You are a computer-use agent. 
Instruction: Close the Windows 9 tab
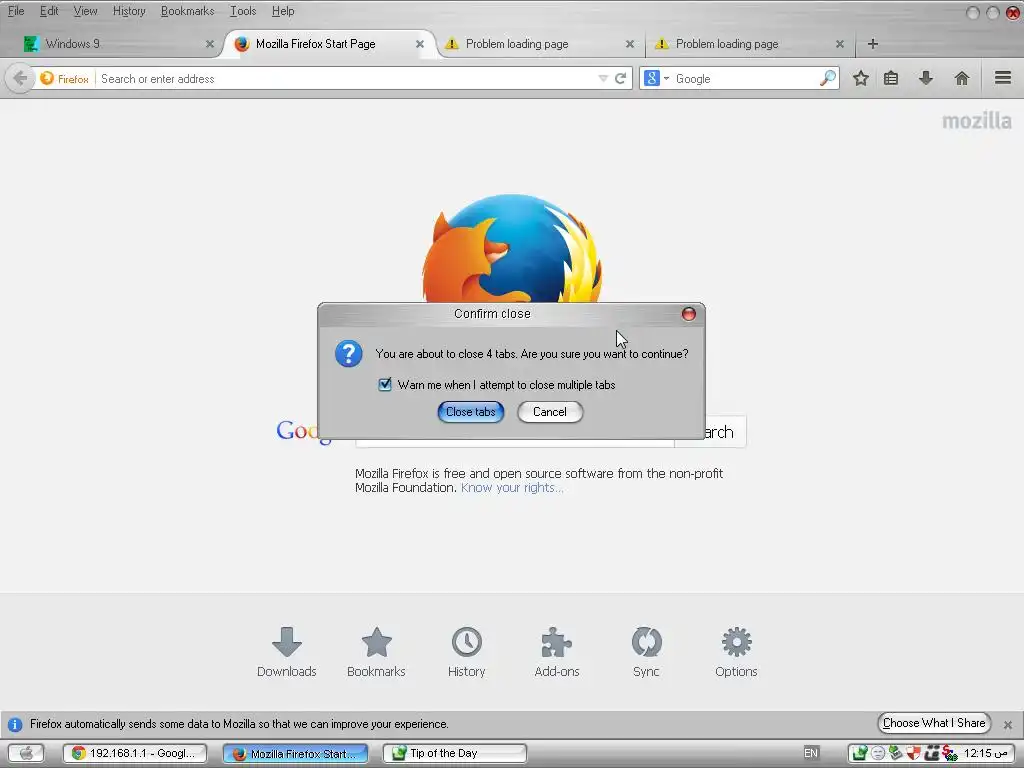pyautogui.click(x=210, y=44)
